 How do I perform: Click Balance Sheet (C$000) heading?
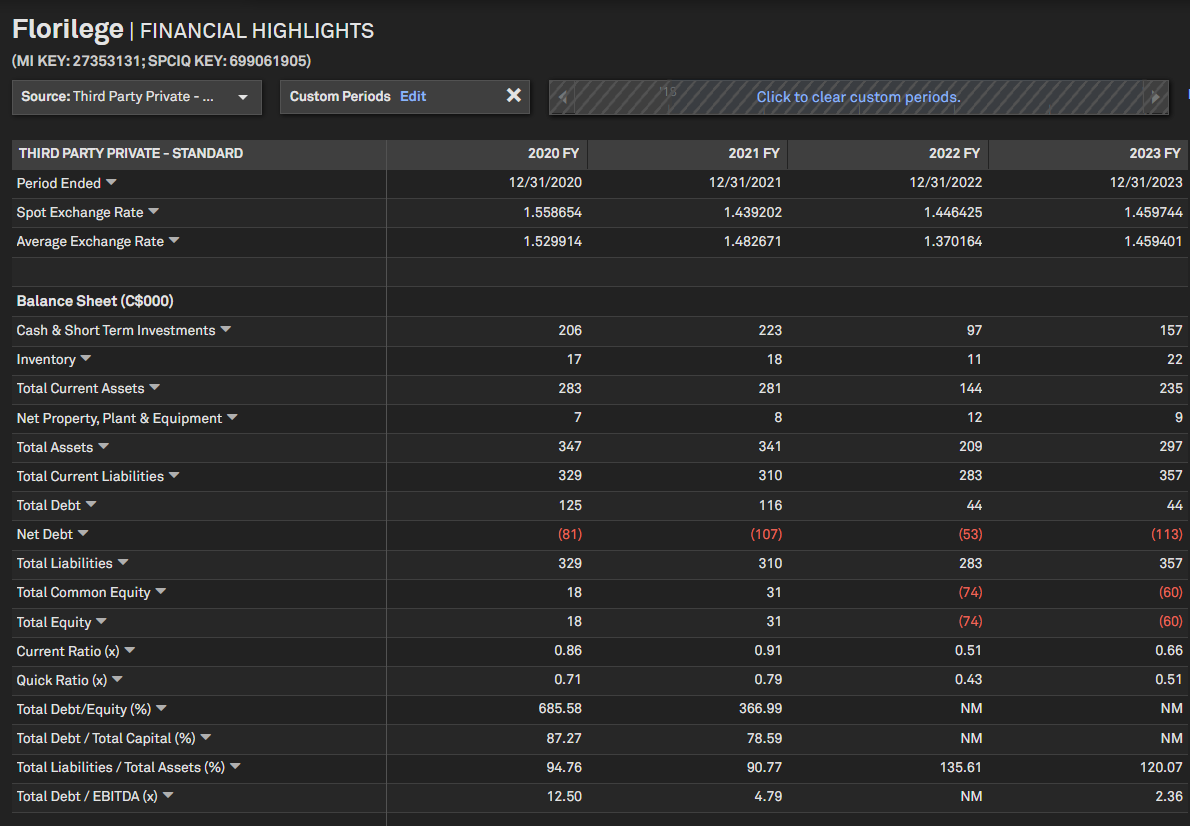(x=95, y=301)
